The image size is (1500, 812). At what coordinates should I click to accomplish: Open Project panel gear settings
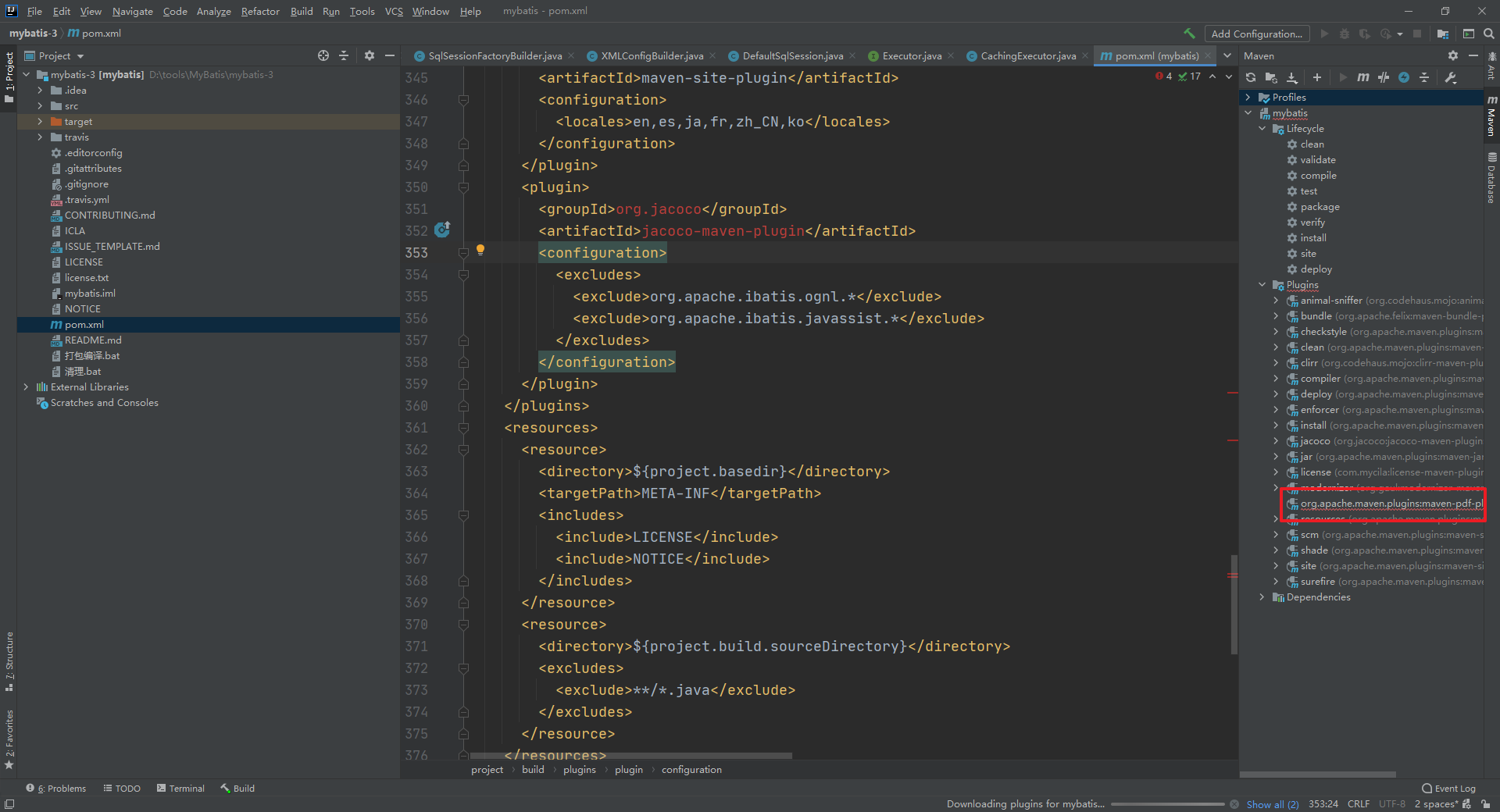click(x=370, y=55)
